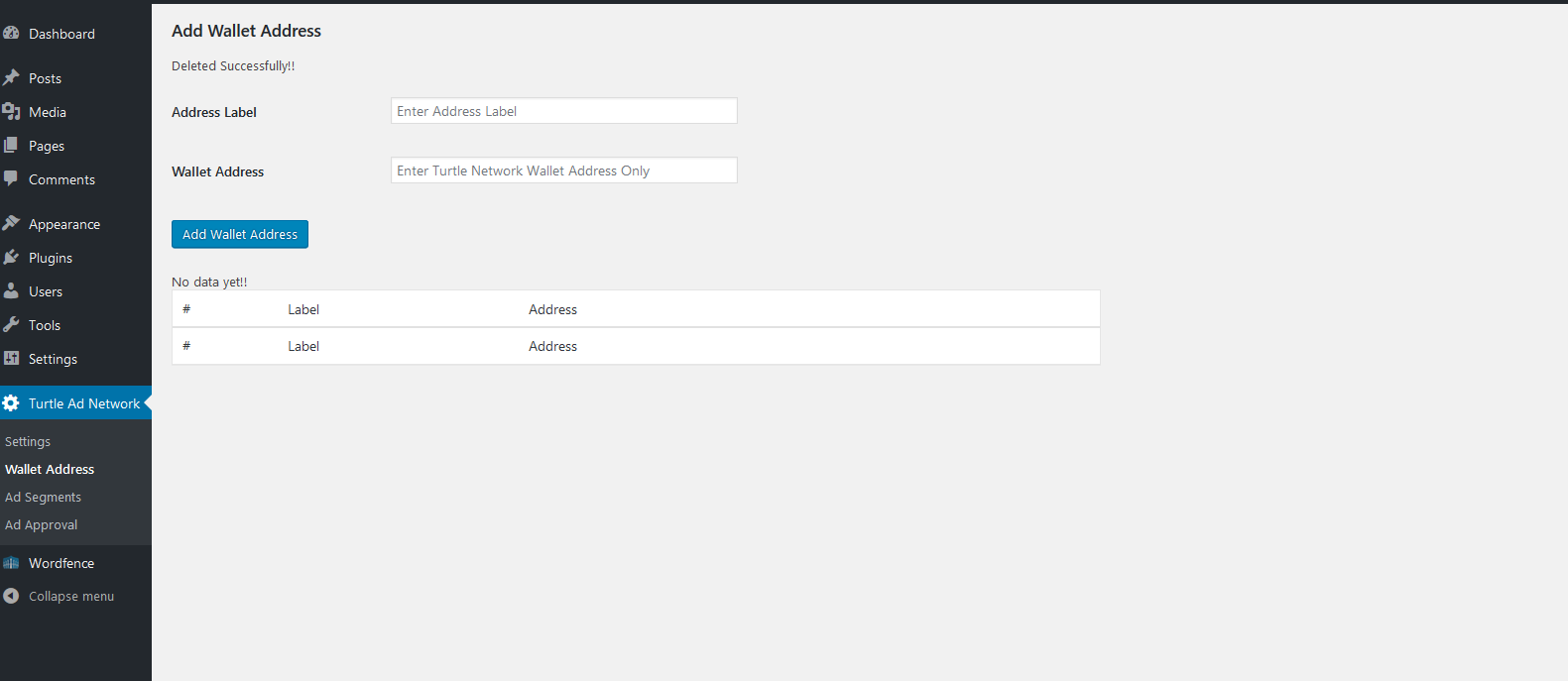
Task: Click the Pages document icon
Action: (x=11, y=145)
